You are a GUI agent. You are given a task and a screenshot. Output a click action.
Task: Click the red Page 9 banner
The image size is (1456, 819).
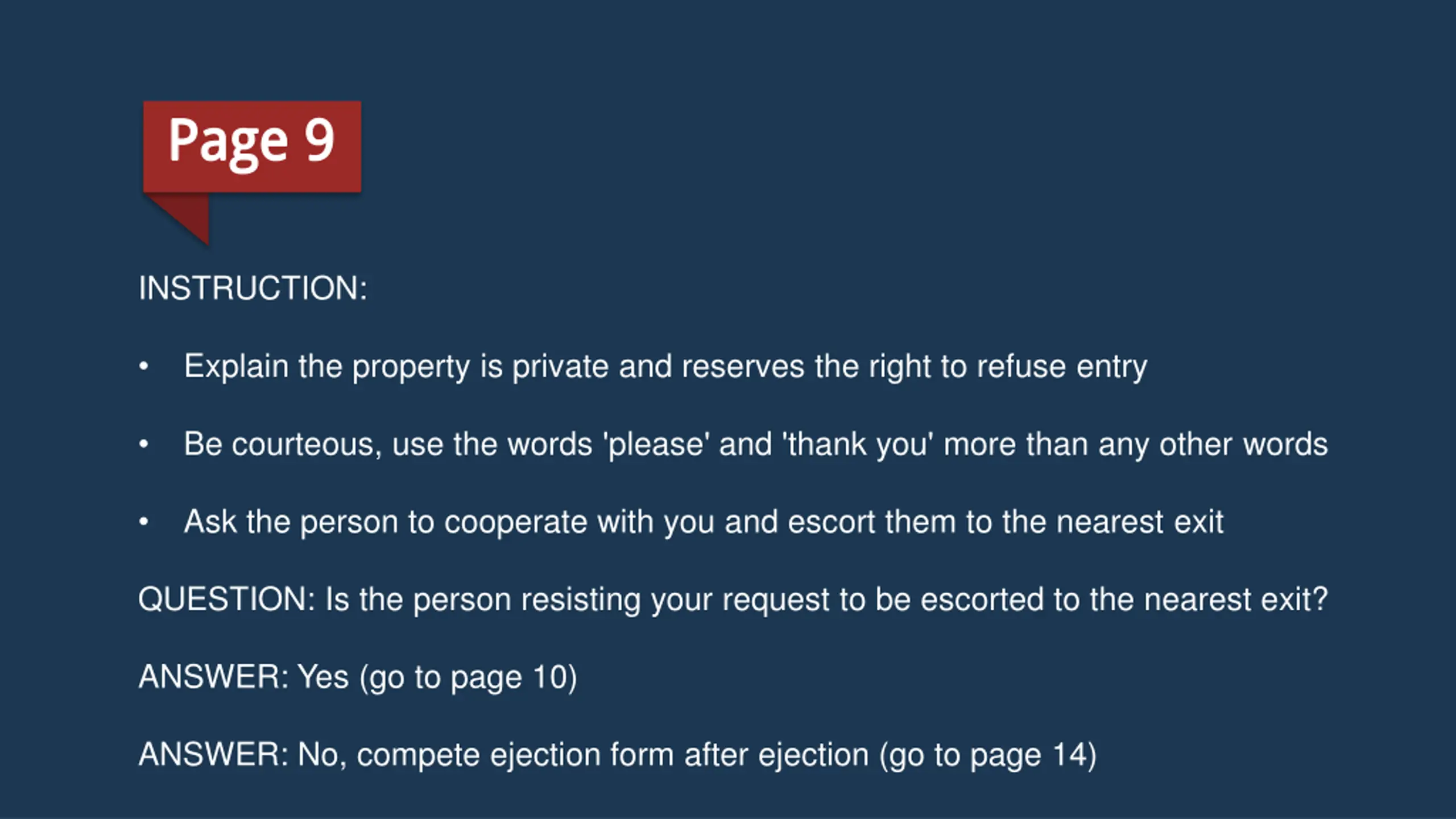[x=252, y=147]
